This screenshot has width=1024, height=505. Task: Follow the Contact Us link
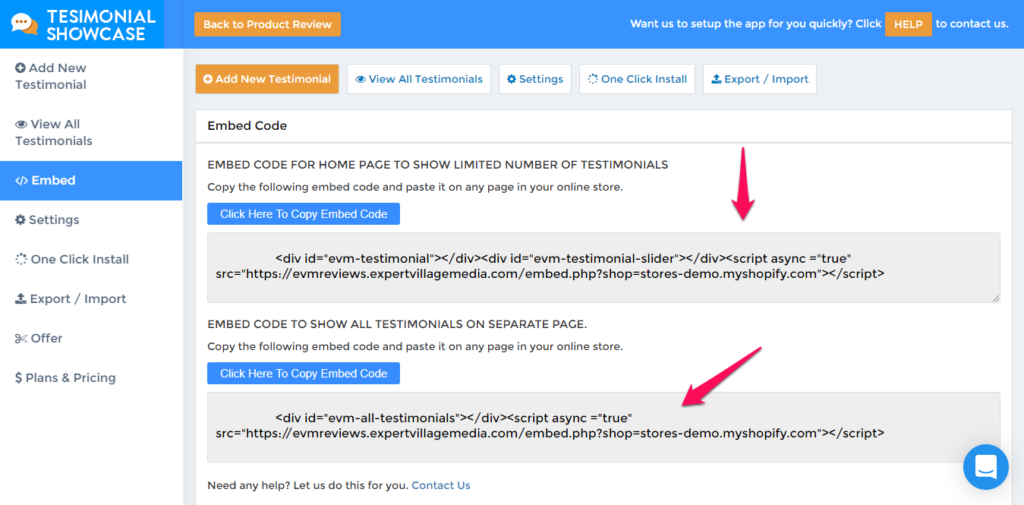pos(440,486)
